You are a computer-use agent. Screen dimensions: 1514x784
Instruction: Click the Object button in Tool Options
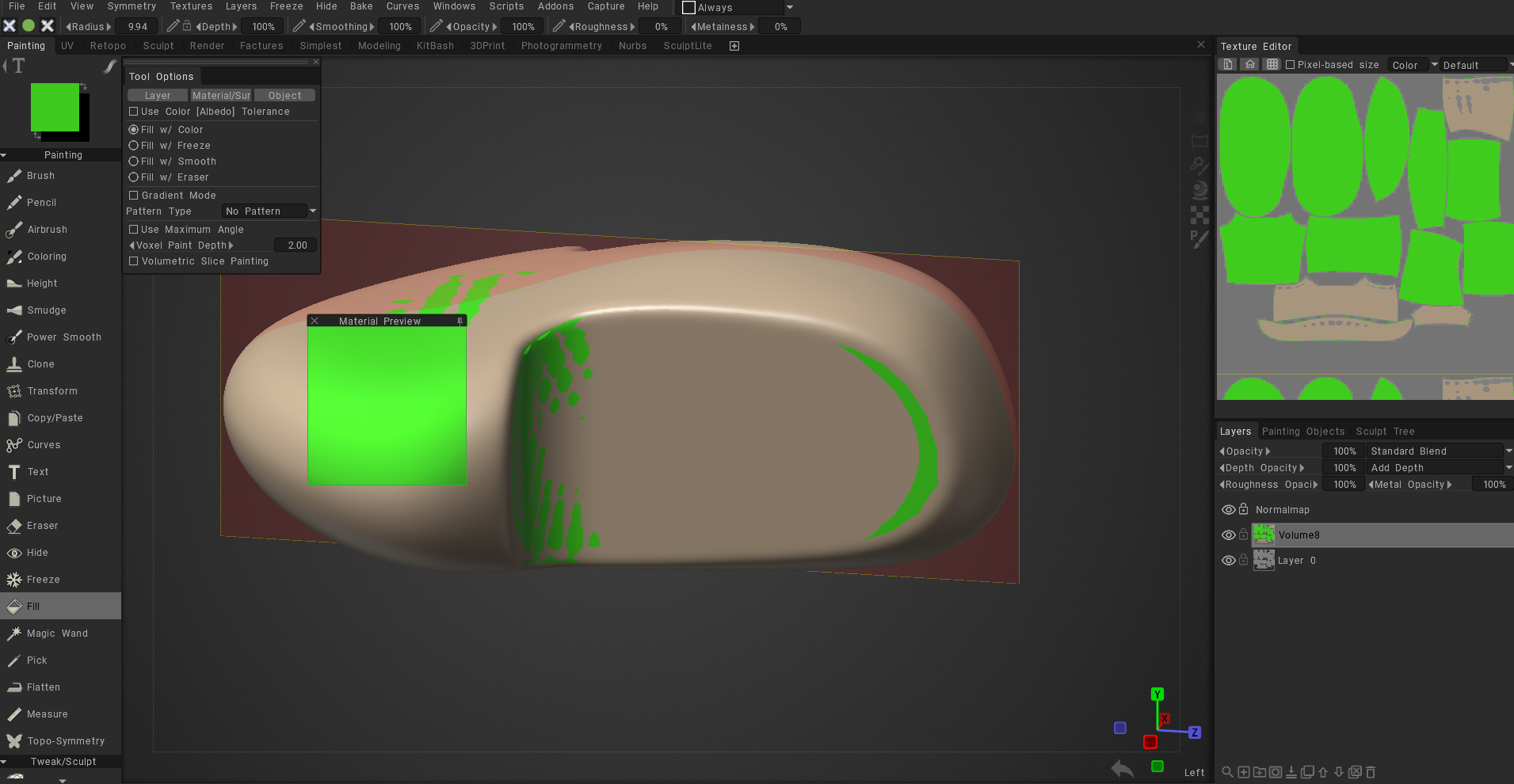click(x=284, y=96)
